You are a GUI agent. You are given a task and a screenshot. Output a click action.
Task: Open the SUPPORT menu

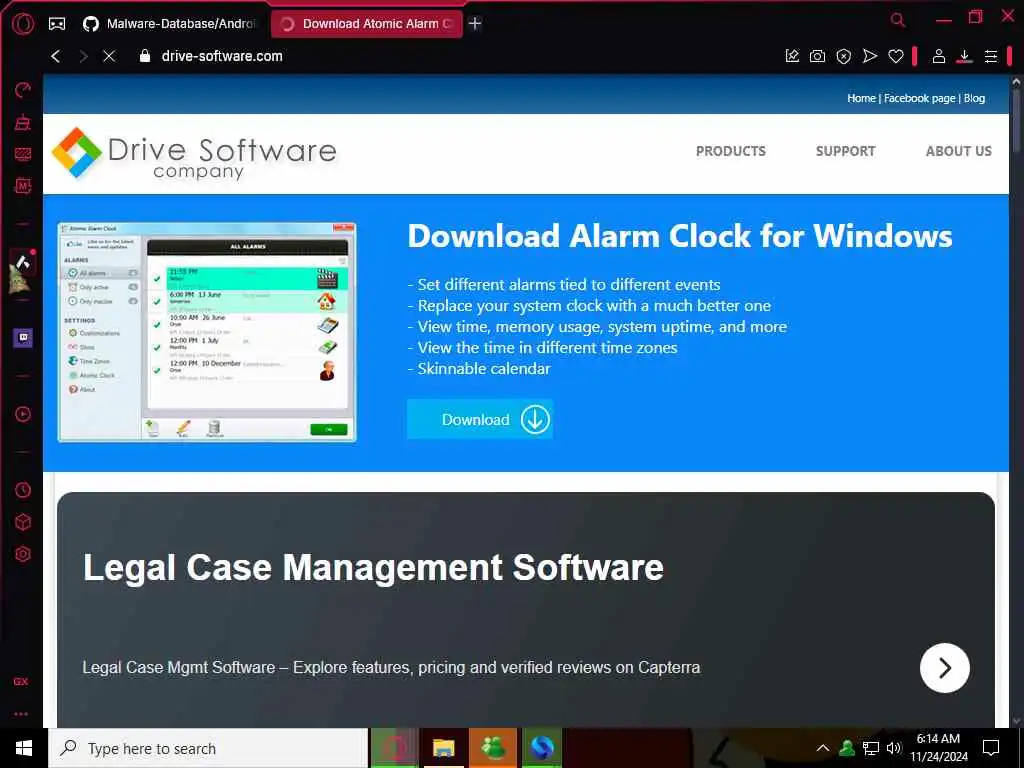tap(846, 151)
